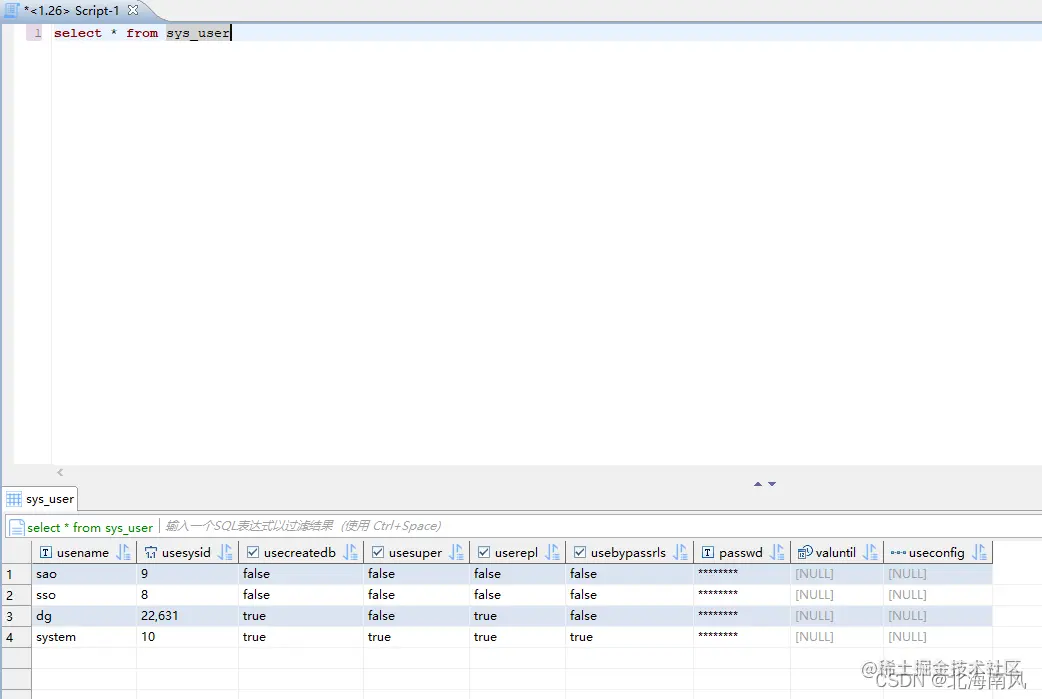This screenshot has height=699, width=1042.
Task: Select userepl 'true' cell in dg row
Action: pyautogui.click(x=518, y=616)
